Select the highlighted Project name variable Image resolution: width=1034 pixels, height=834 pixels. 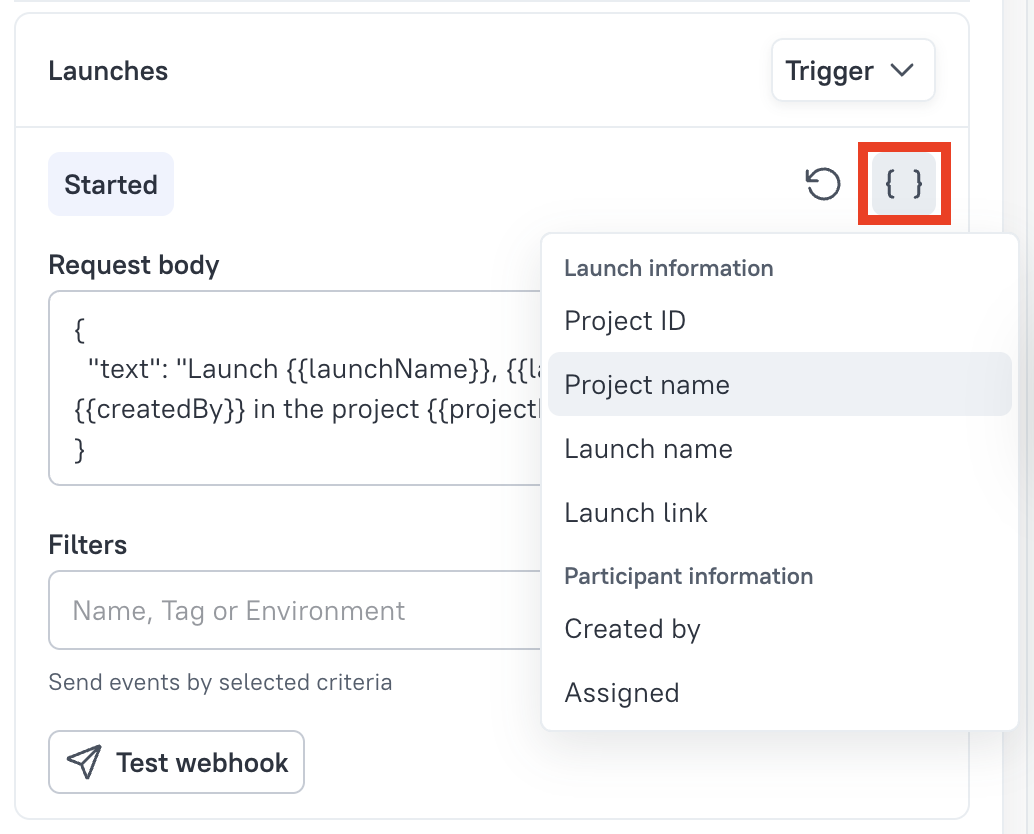647,385
